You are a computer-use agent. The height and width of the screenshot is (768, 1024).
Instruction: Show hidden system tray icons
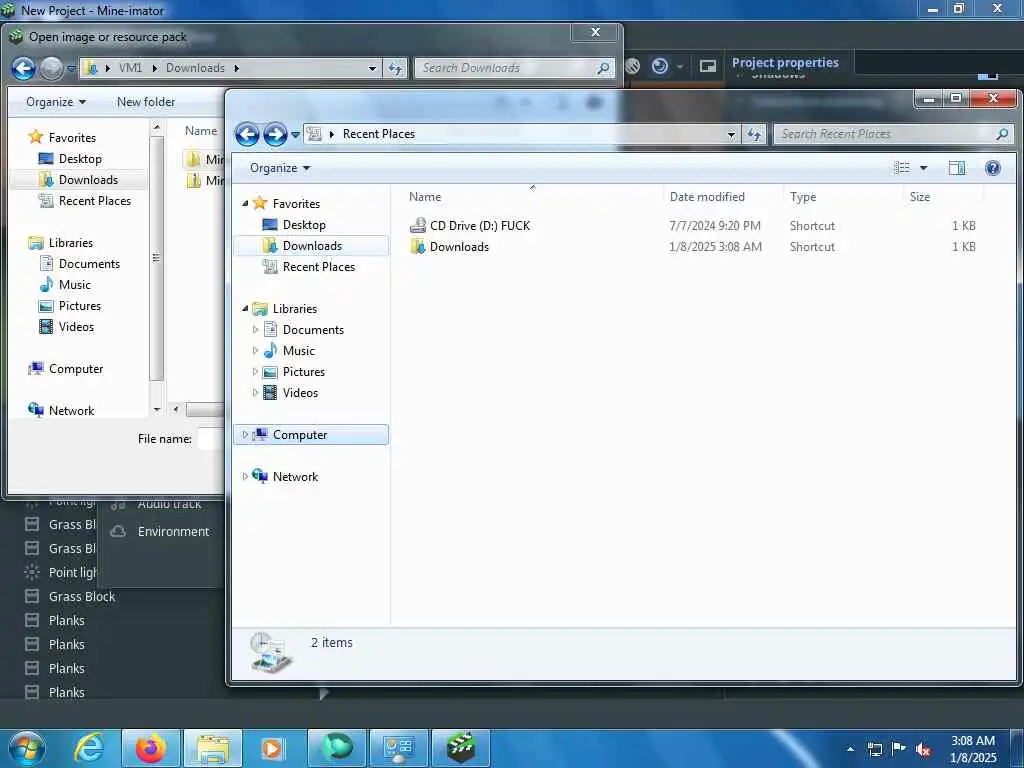point(850,749)
